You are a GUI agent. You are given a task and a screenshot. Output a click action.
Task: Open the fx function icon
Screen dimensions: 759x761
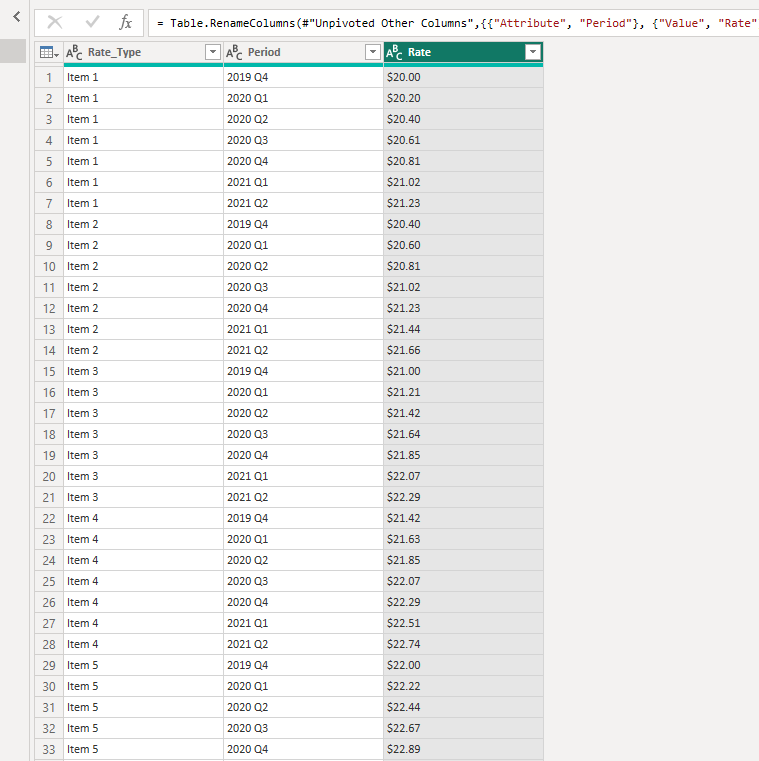[x=125, y=22]
